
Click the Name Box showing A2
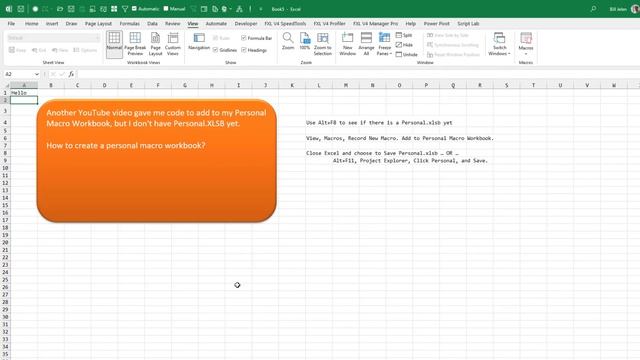pos(18,74)
